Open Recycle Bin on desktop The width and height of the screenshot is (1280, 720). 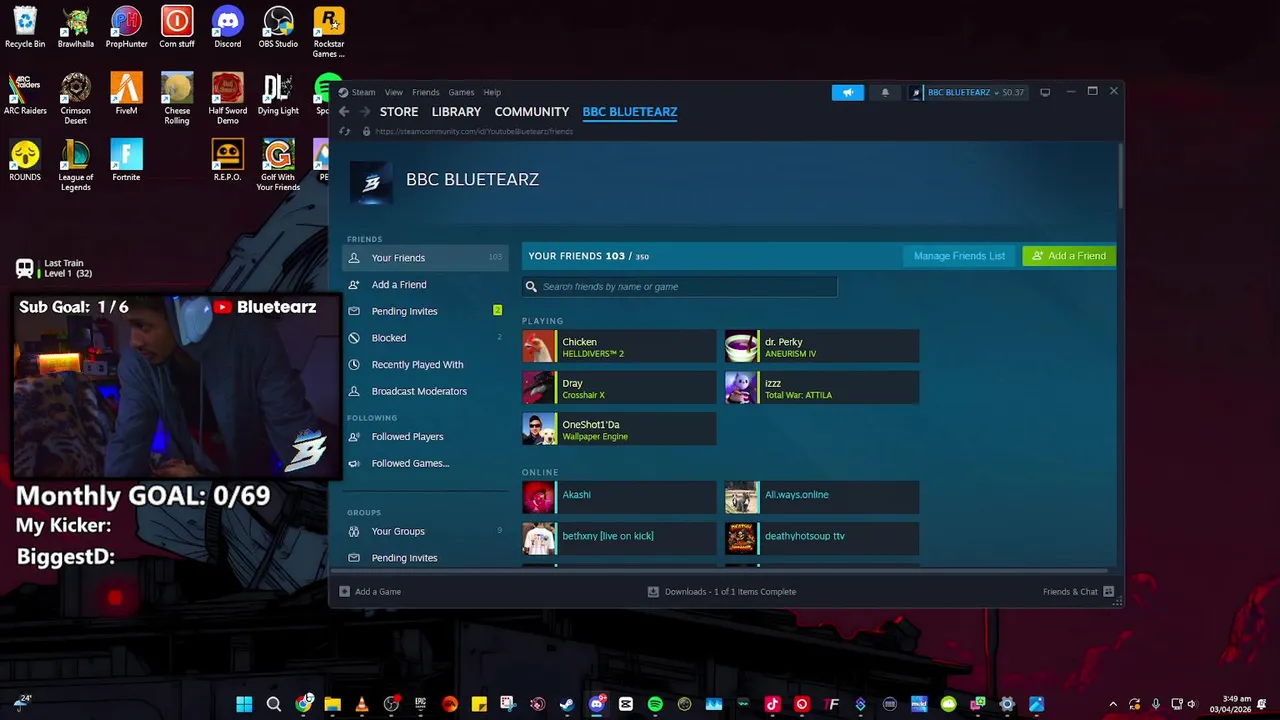pos(25,28)
